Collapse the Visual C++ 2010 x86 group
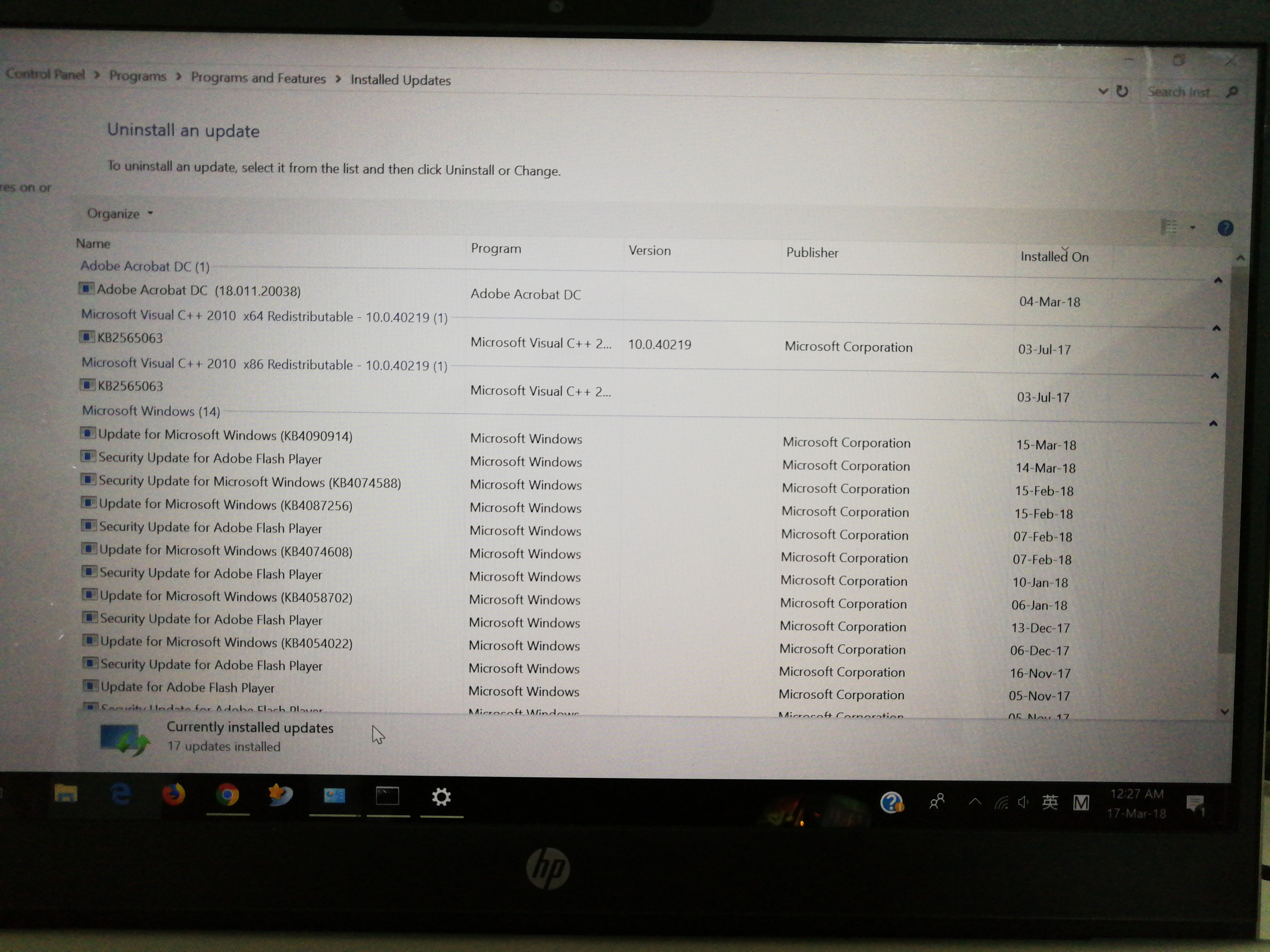Image resolution: width=1270 pixels, height=952 pixels. point(1215,375)
